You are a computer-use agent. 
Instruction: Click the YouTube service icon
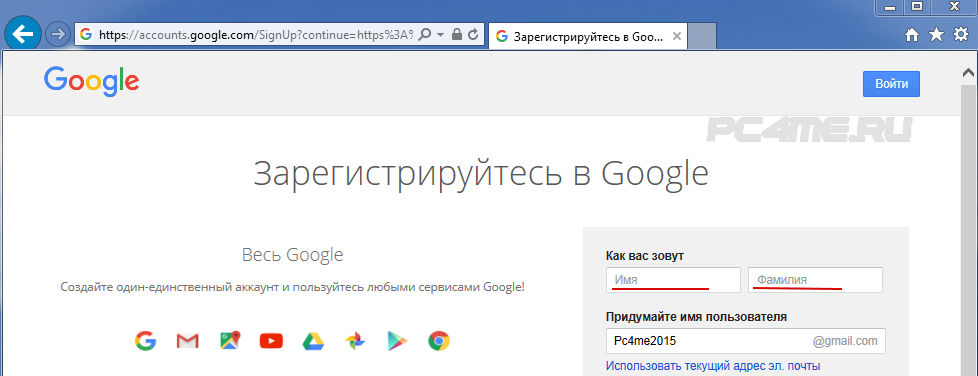tap(271, 341)
